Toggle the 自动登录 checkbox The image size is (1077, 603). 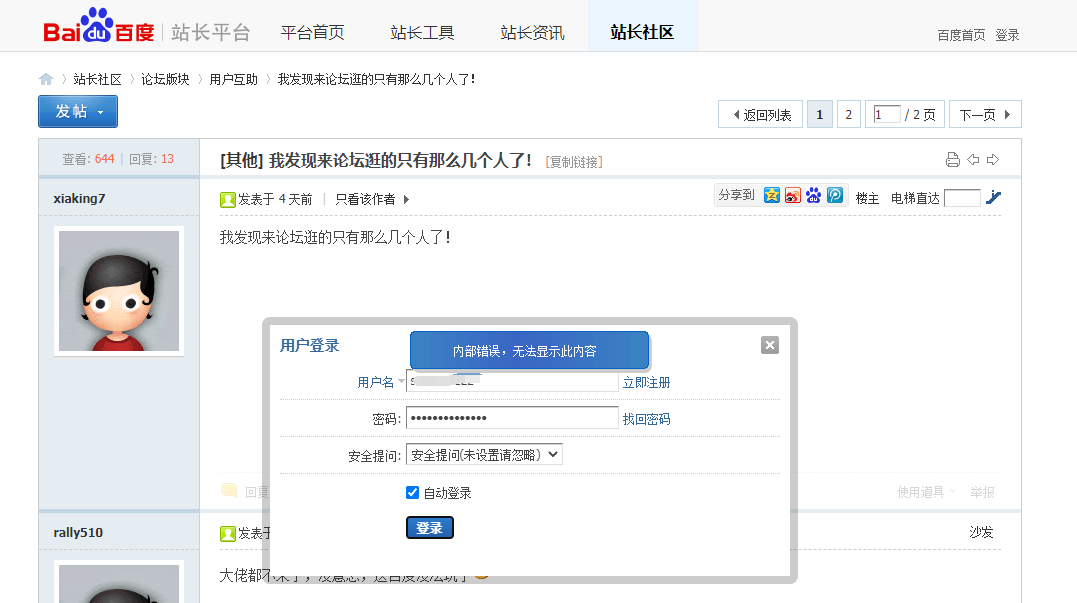click(x=412, y=492)
